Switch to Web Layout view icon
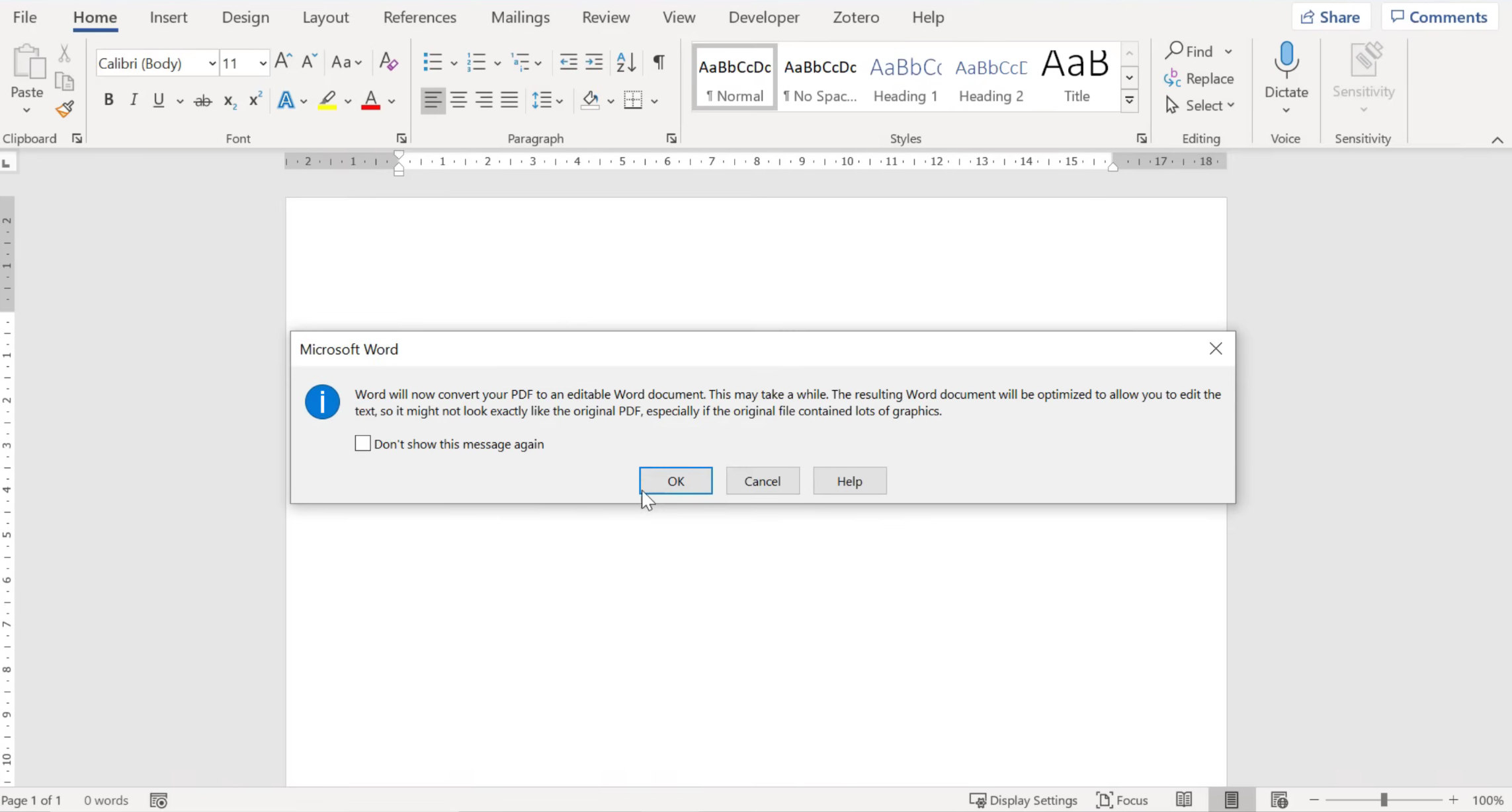The width and height of the screenshot is (1512, 812). coord(1279,800)
